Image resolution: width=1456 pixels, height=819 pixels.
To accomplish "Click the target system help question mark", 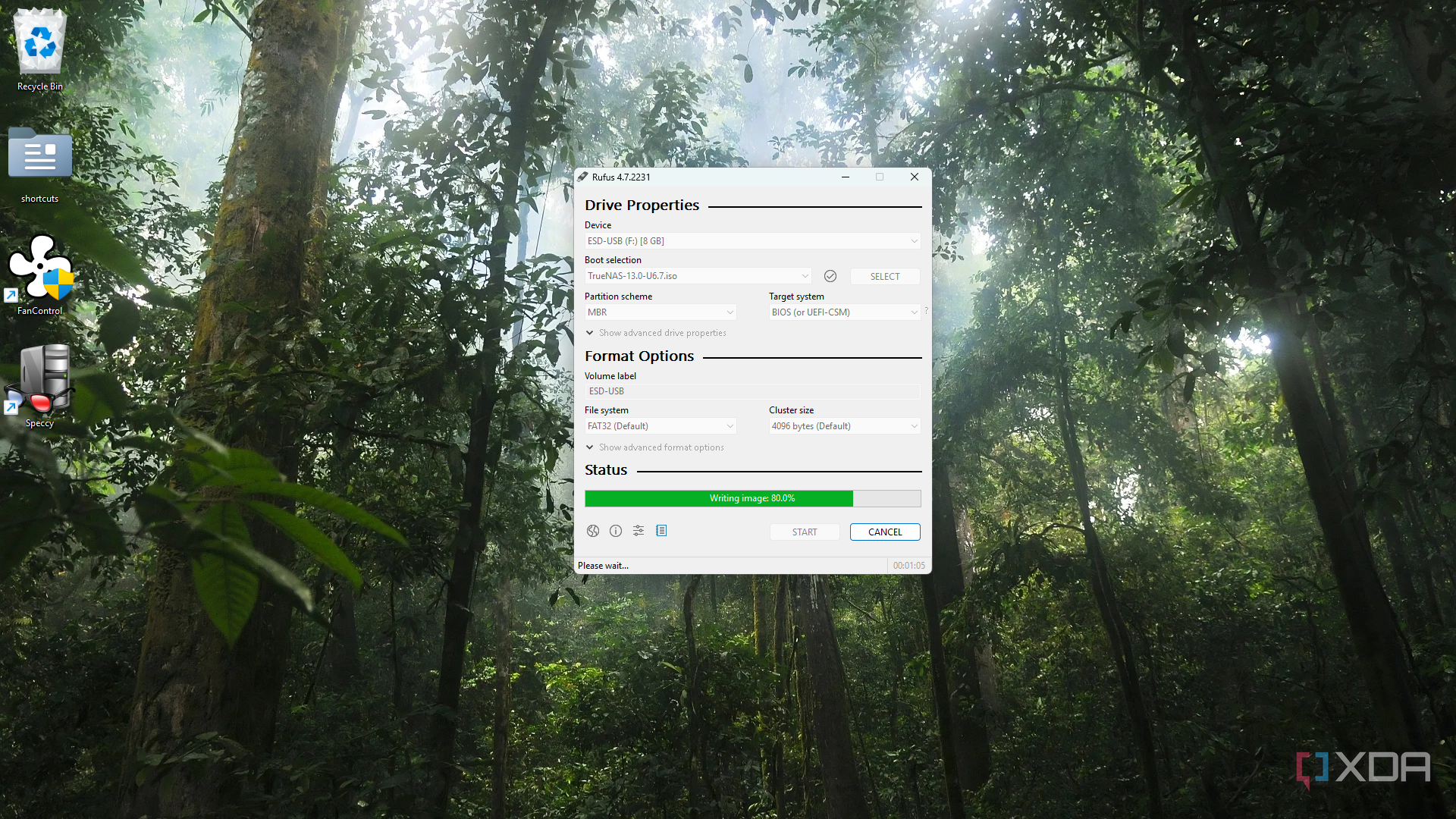I will click(x=926, y=311).
